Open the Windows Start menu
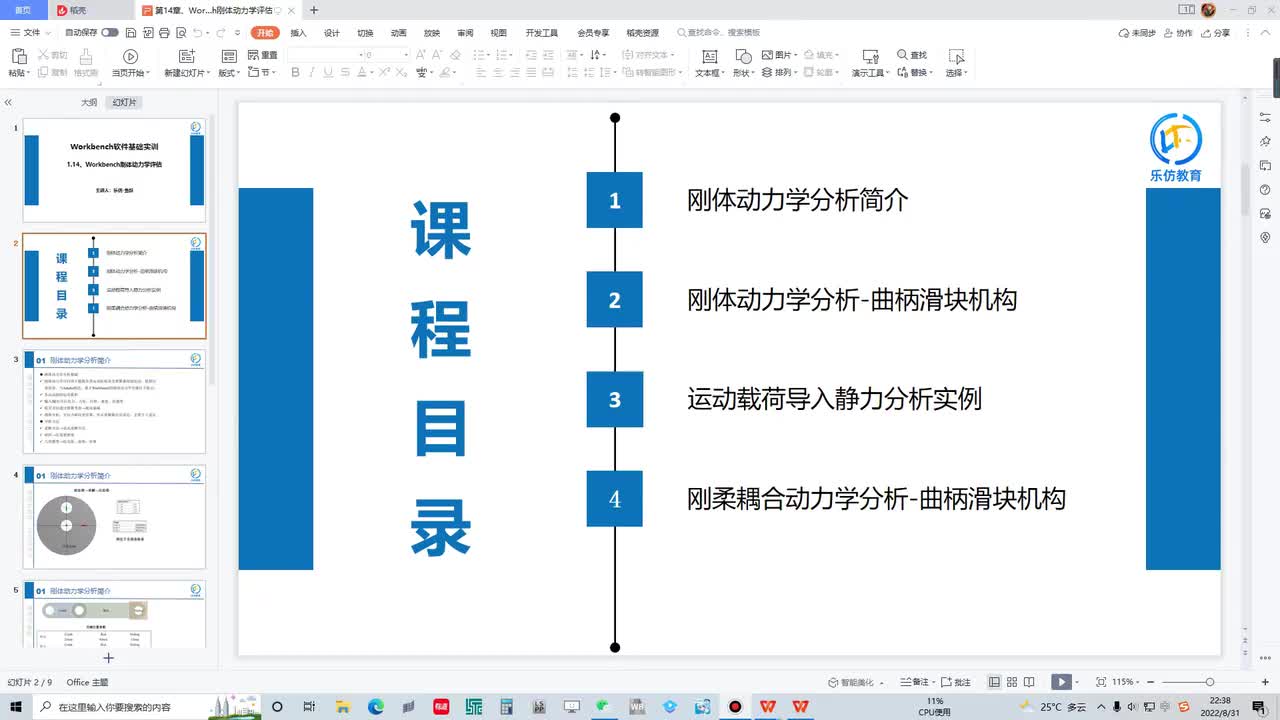 pyautogui.click(x=16, y=706)
